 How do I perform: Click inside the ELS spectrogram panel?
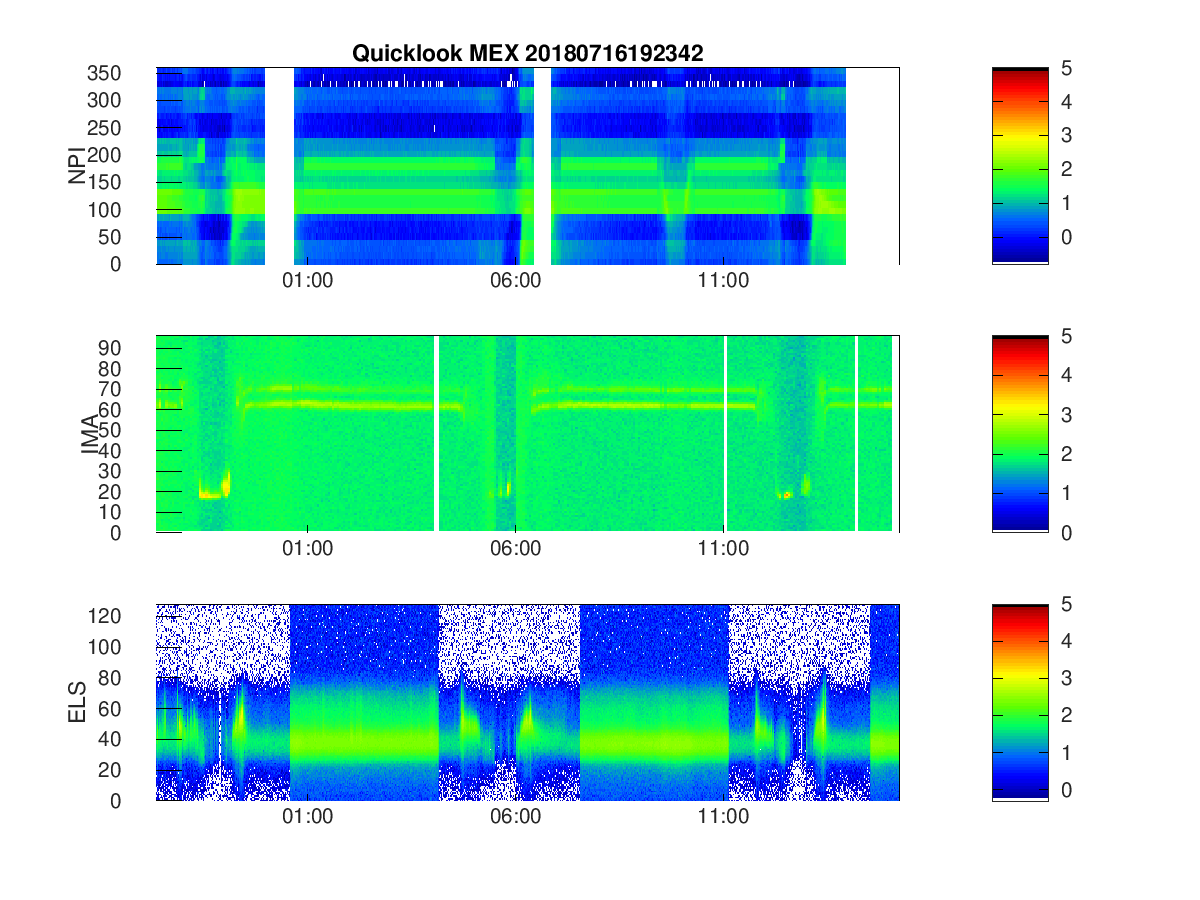click(x=527, y=702)
